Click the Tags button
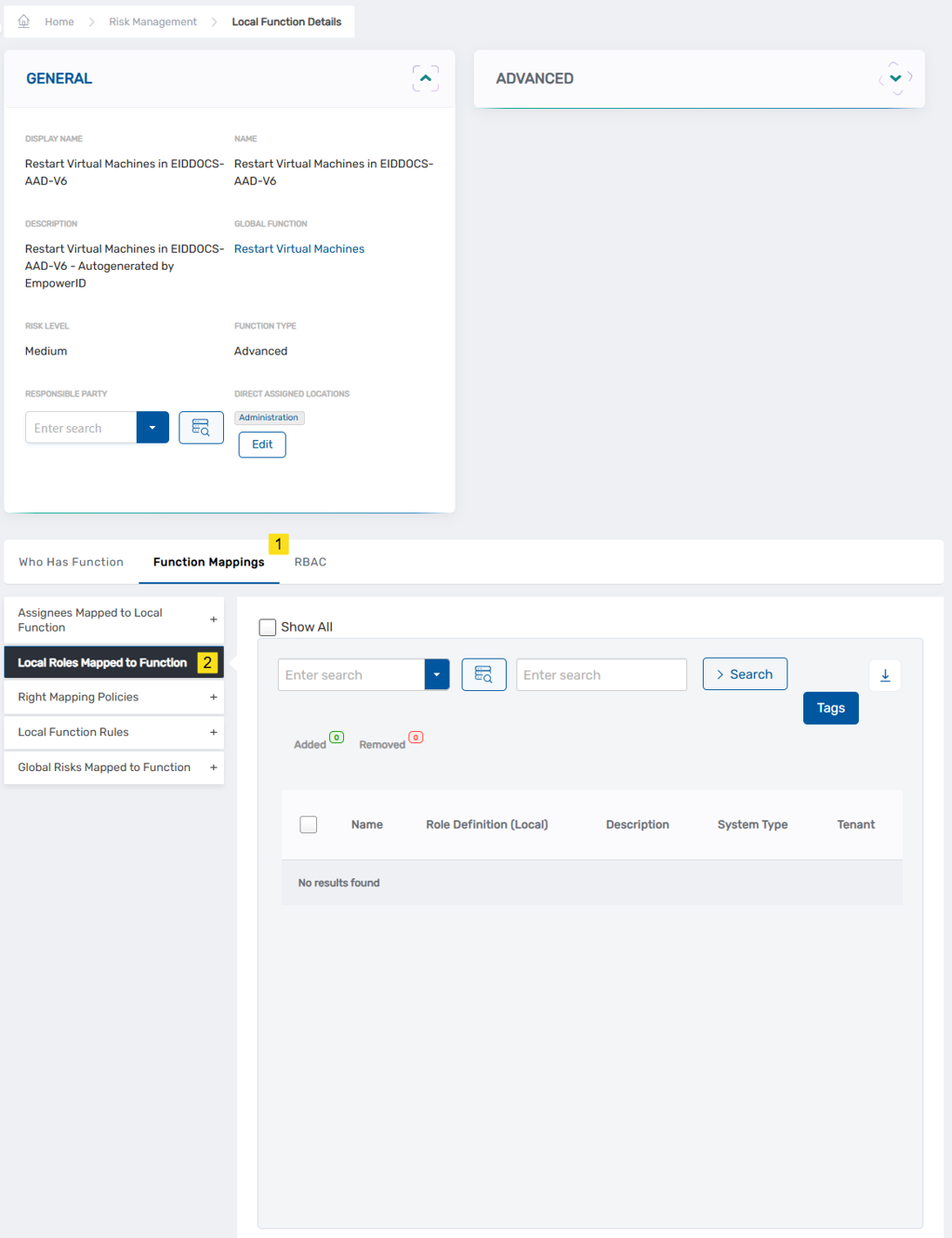Screen dimensions: 952x1238 pos(831,708)
